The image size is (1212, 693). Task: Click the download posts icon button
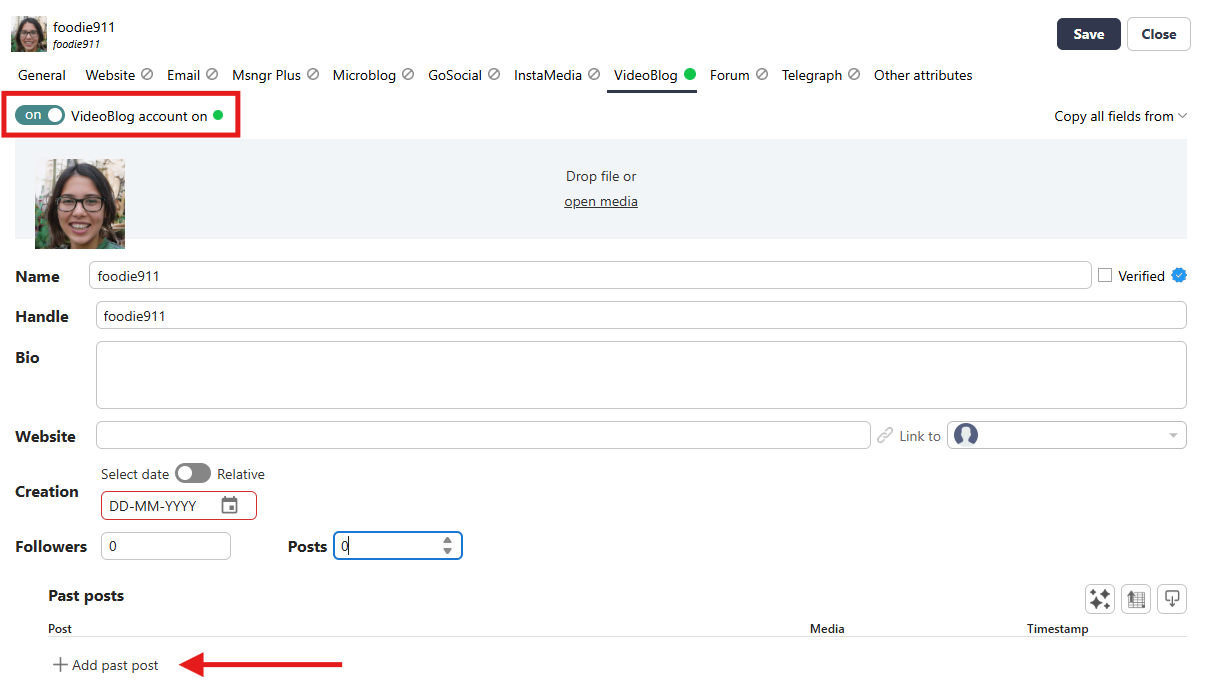(x=1172, y=599)
